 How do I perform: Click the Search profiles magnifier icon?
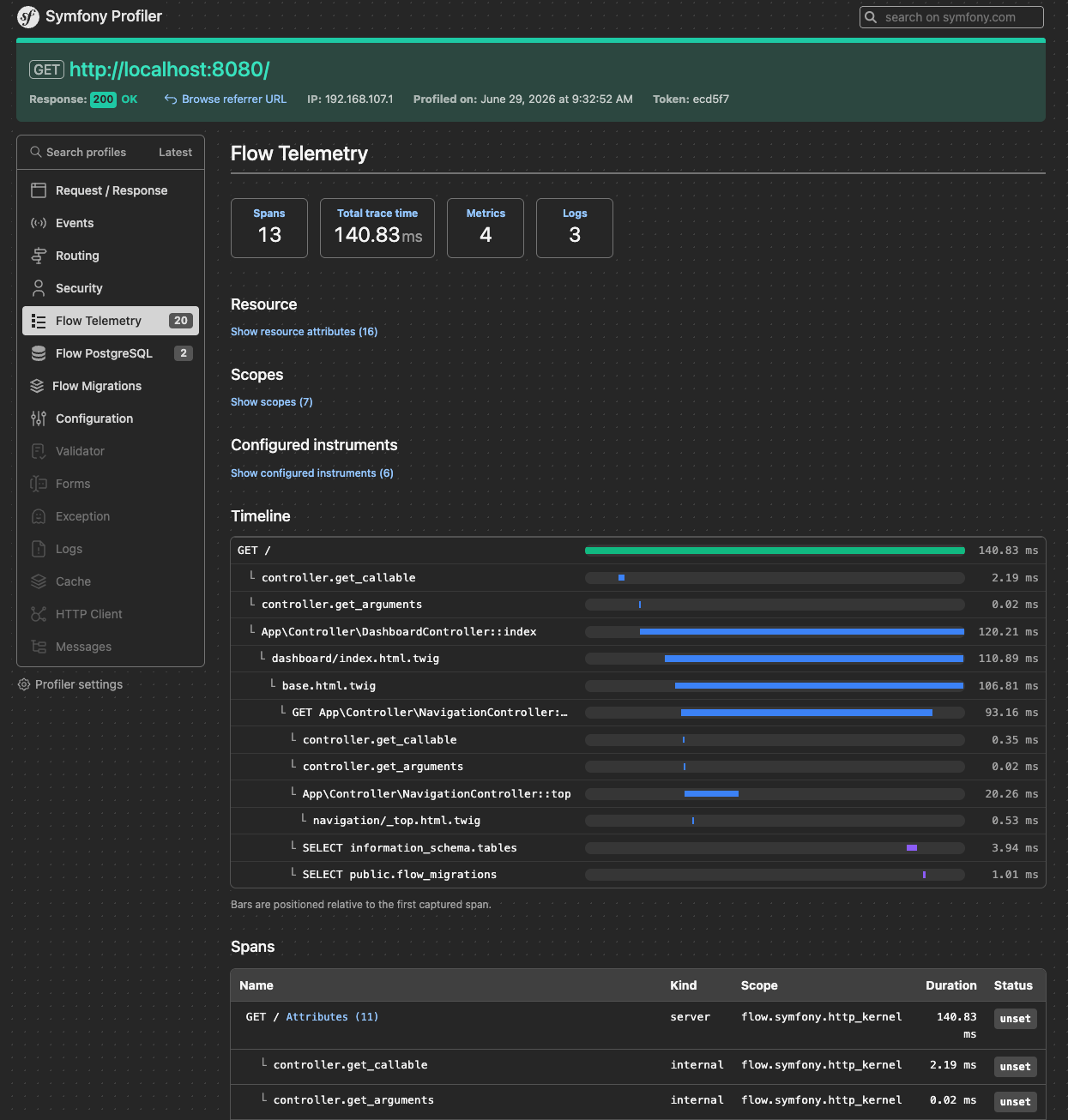point(36,152)
